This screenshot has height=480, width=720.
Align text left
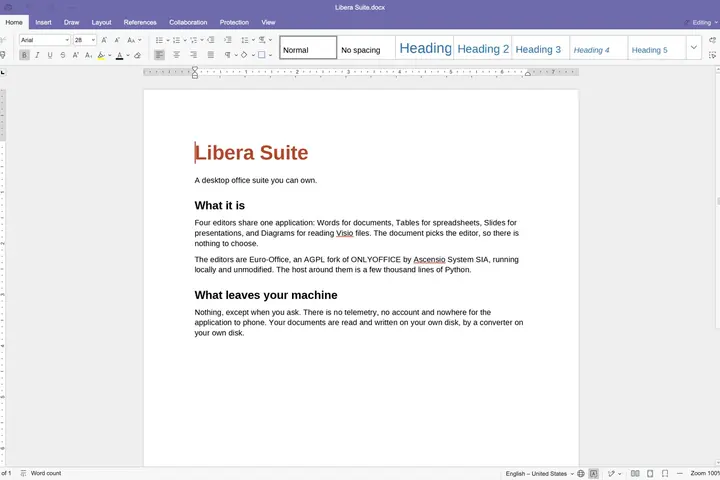(159, 55)
